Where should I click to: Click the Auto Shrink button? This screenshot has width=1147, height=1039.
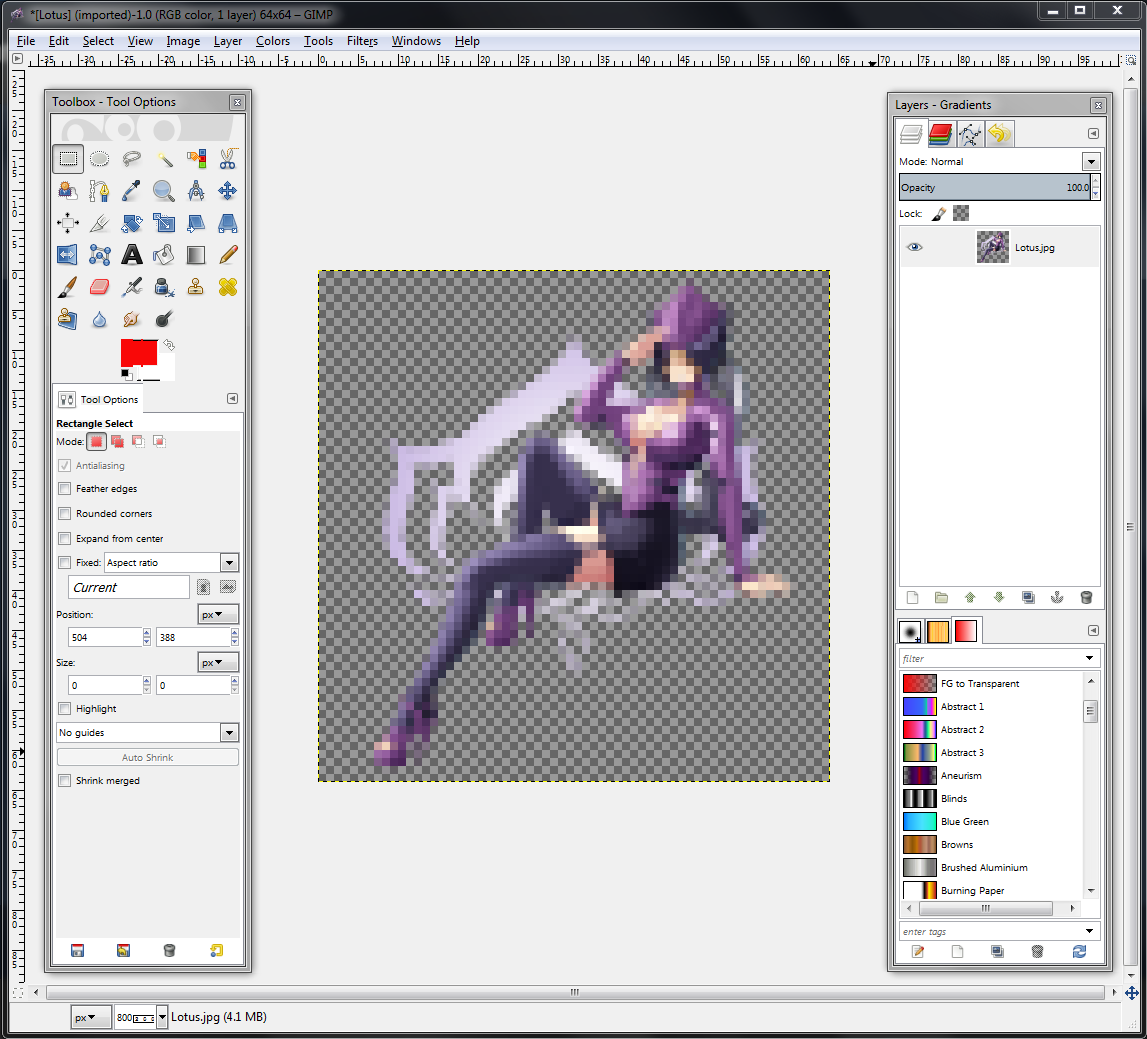tap(148, 757)
